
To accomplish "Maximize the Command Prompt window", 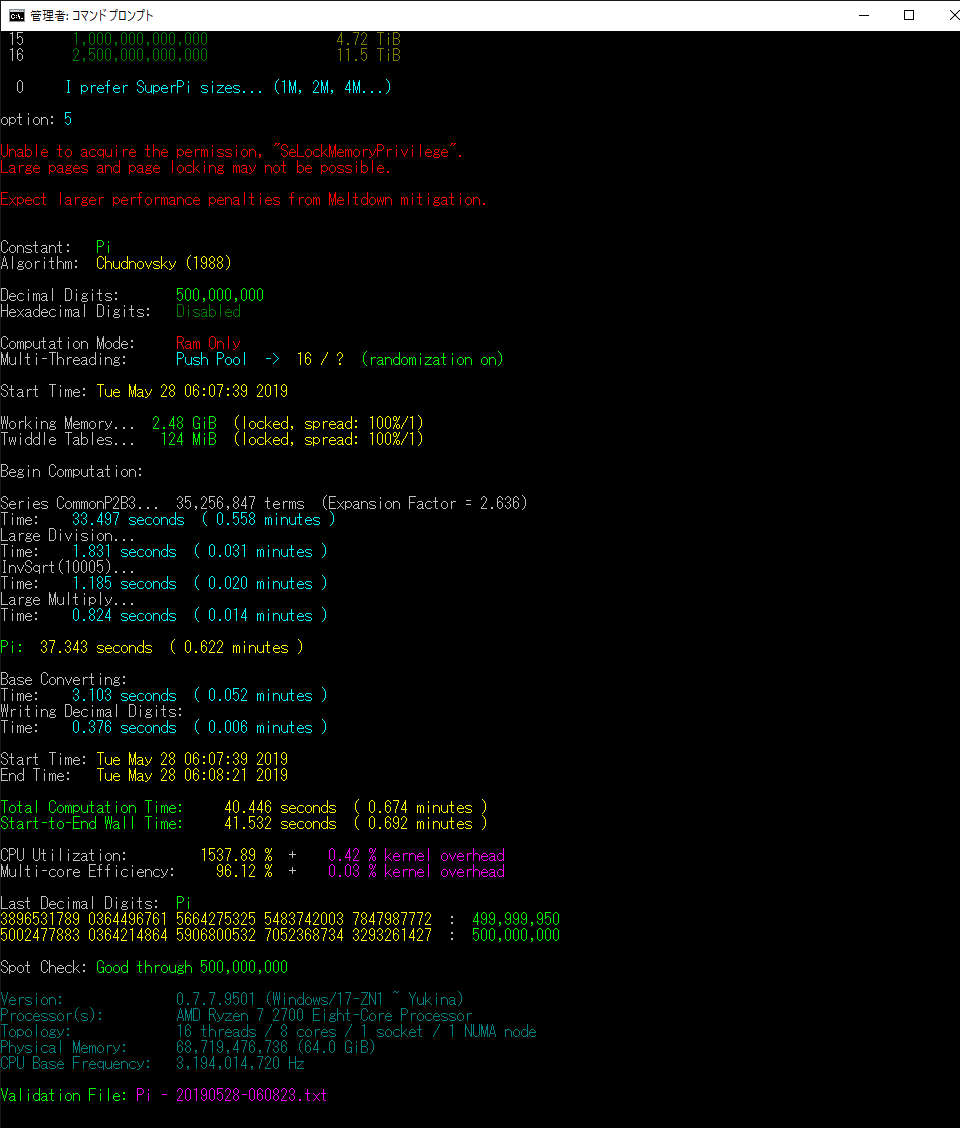I will click(909, 15).
